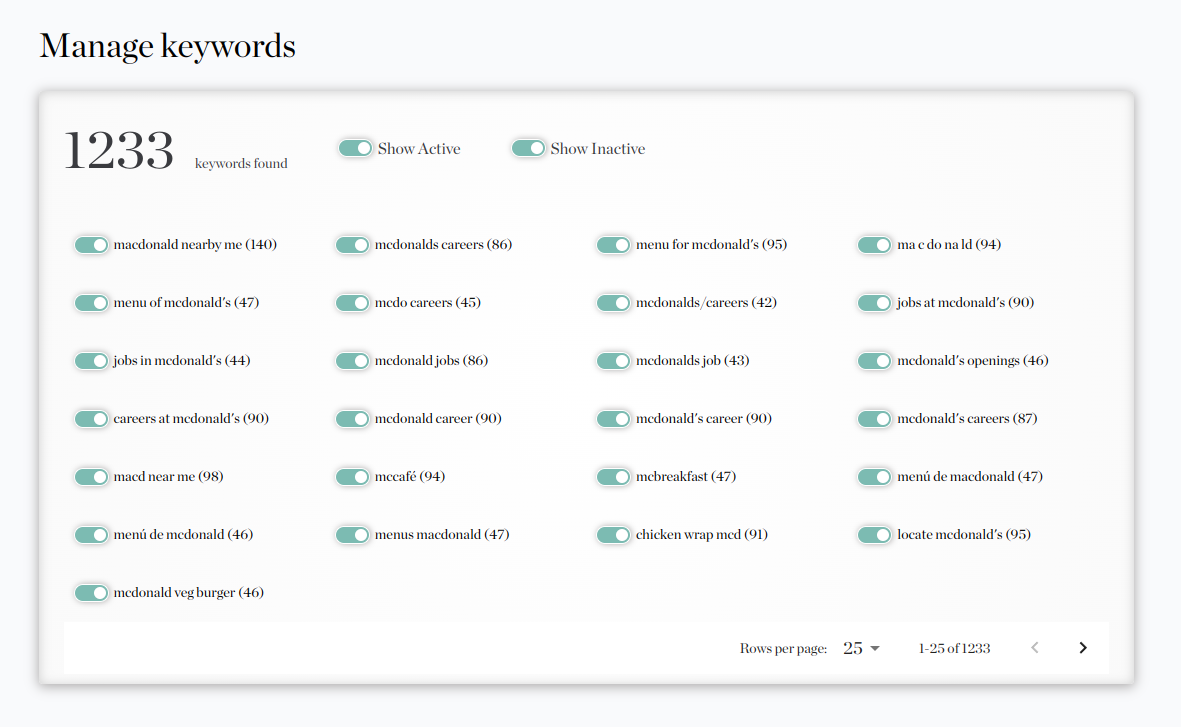Toggle Show Inactive switch

point(528,148)
